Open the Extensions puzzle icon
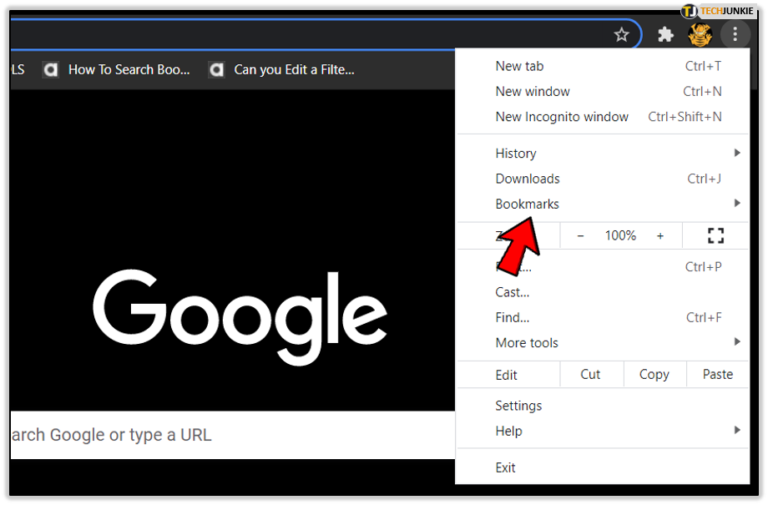This screenshot has width=768, height=505. coord(665,34)
